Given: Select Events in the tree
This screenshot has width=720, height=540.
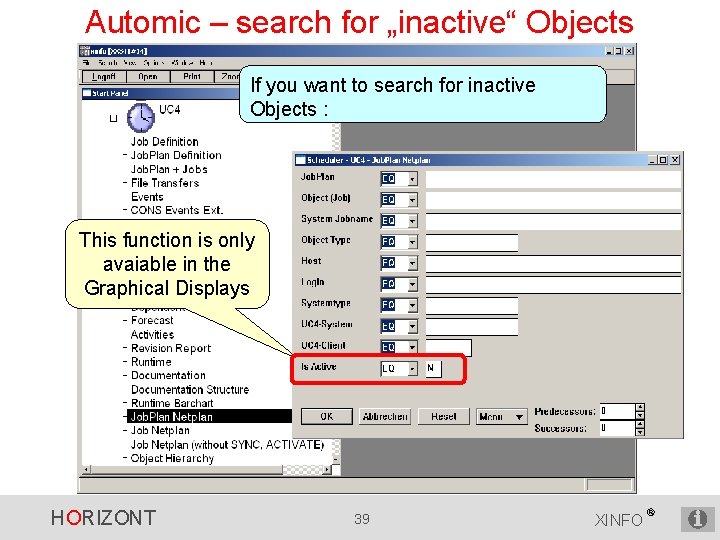Looking at the screenshot, I should (147, 197).
